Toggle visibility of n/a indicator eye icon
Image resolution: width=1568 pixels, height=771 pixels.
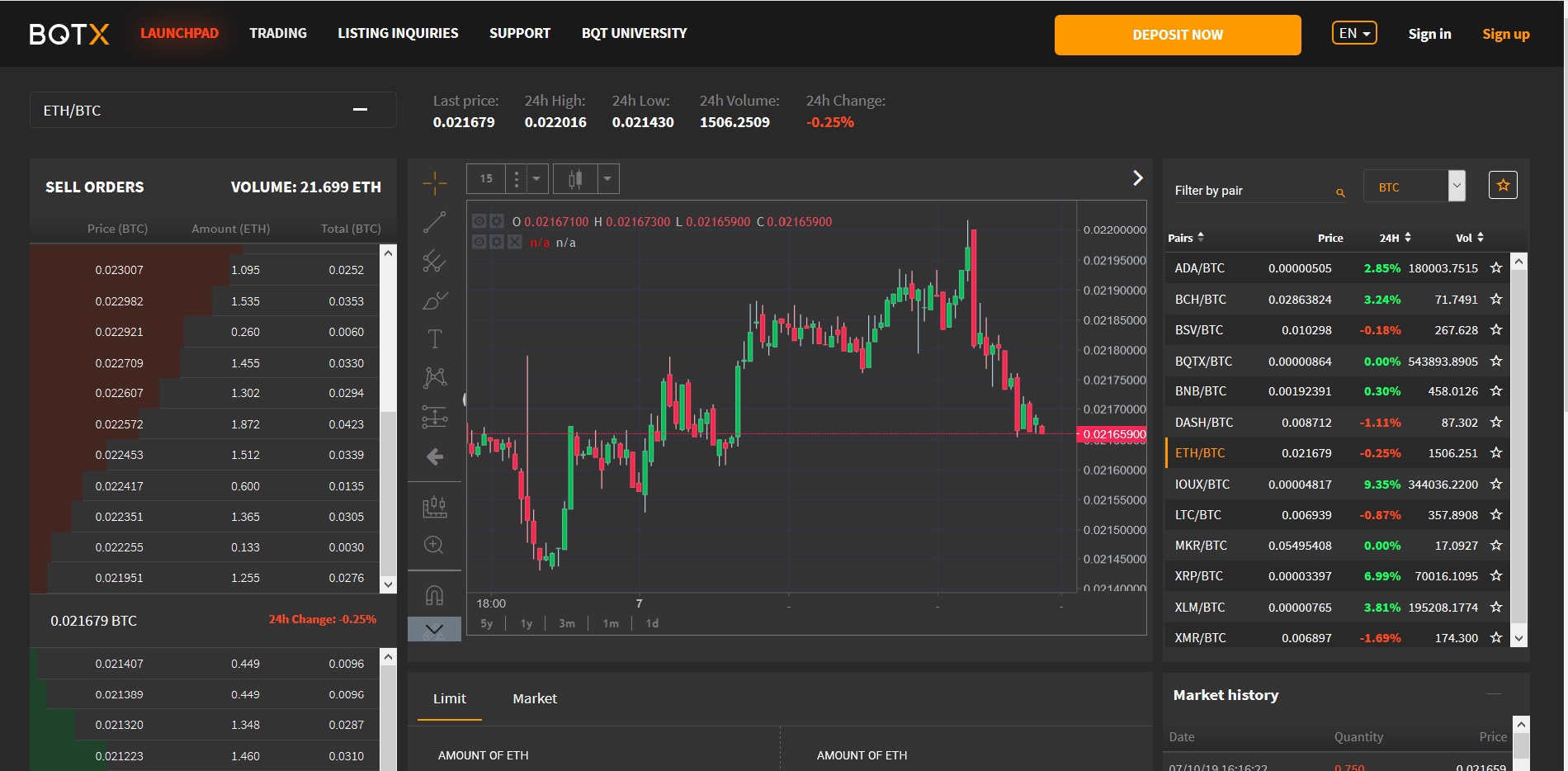coord(479,242)
